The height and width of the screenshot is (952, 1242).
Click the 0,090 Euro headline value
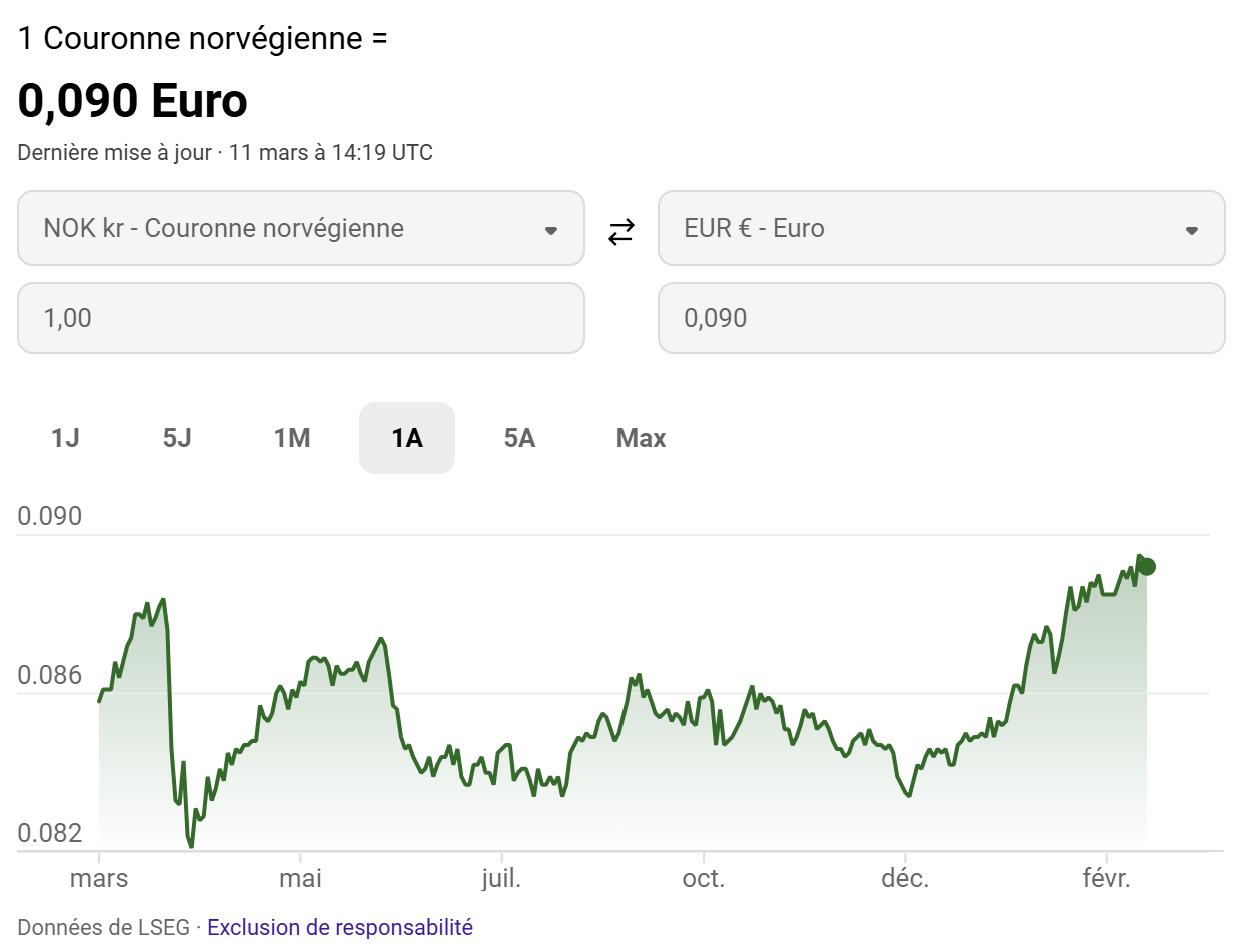pyautogui.click(x=133, y=101)
